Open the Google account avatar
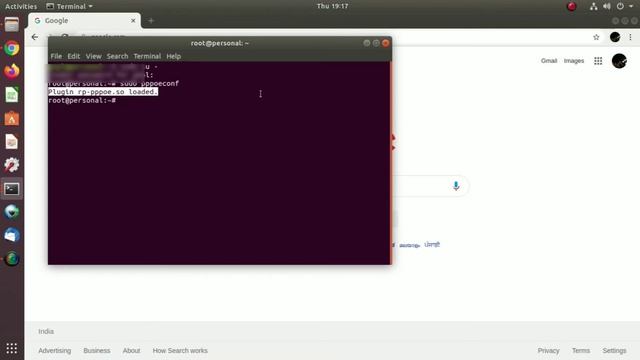This screenshot has height=360, width=640. pyautogui.click(x=619, y=61)
